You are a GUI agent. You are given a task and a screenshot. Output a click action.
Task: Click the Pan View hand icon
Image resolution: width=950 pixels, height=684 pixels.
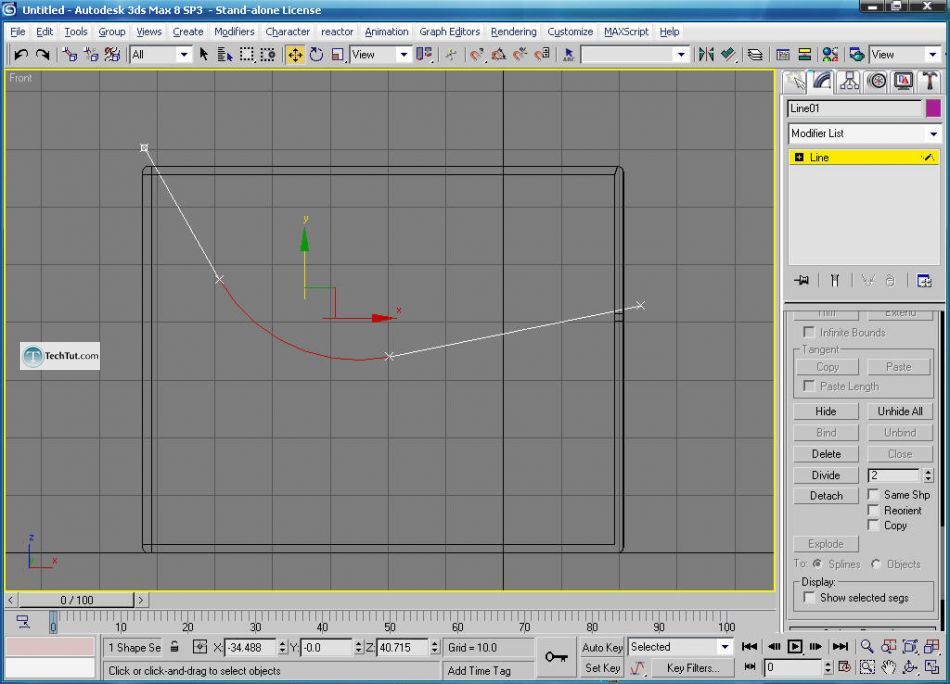(888, 667)
